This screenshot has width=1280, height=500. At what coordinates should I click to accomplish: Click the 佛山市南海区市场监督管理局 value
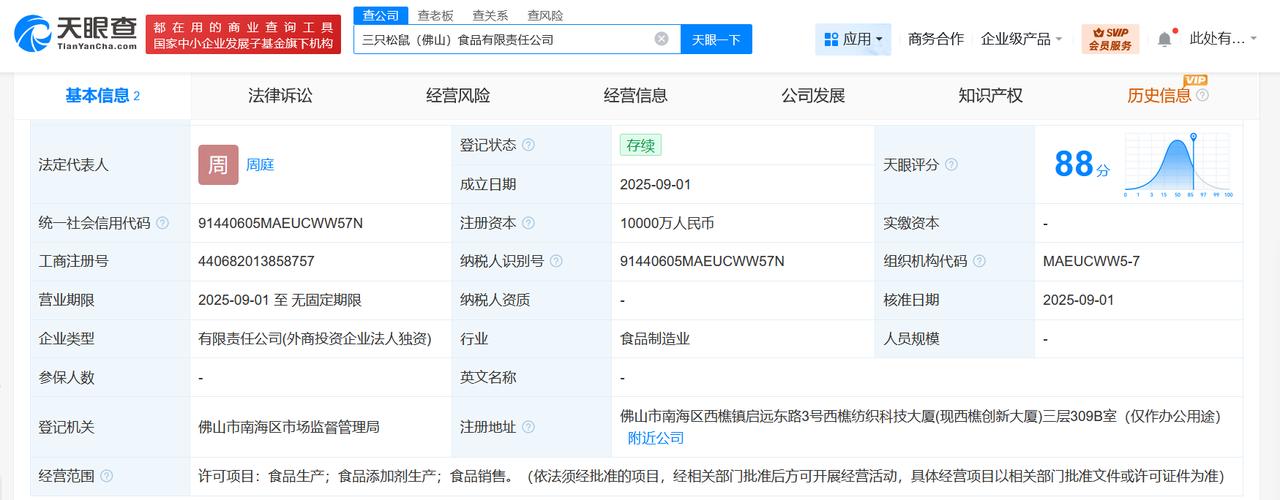click(289, 427)
